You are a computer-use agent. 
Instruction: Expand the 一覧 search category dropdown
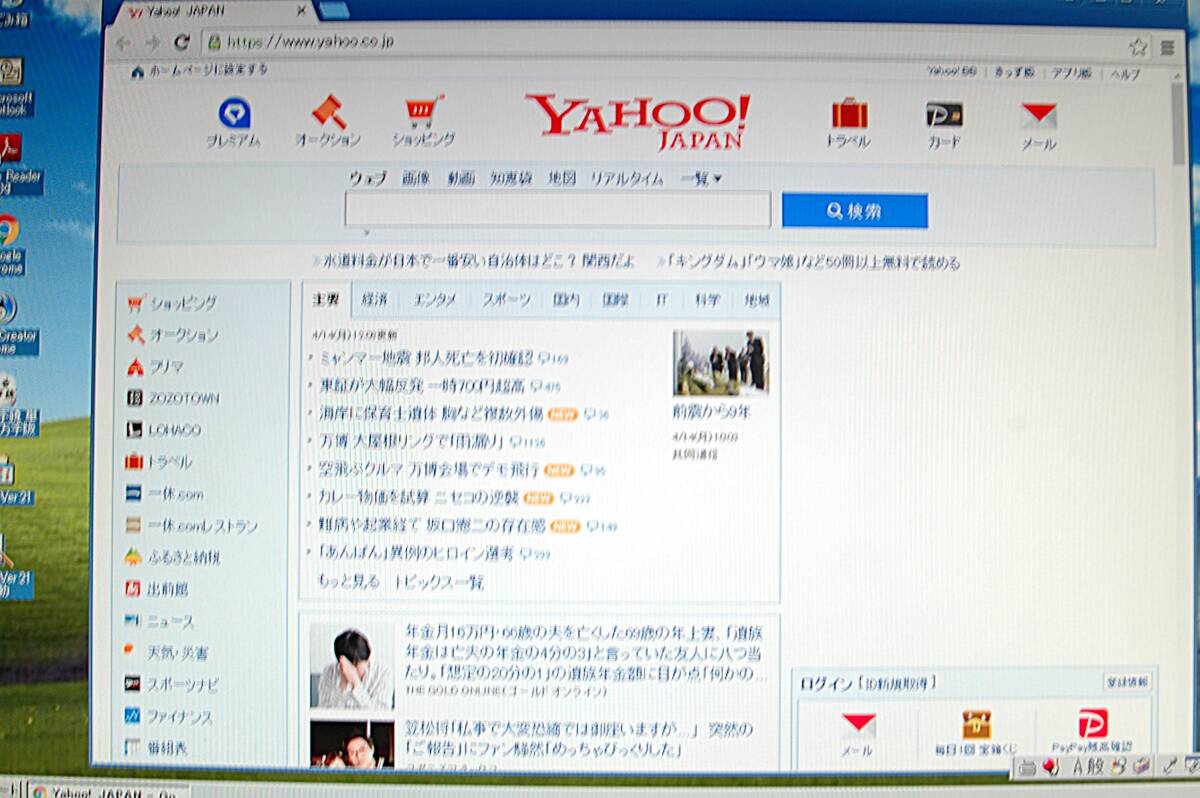click(701, 179)
